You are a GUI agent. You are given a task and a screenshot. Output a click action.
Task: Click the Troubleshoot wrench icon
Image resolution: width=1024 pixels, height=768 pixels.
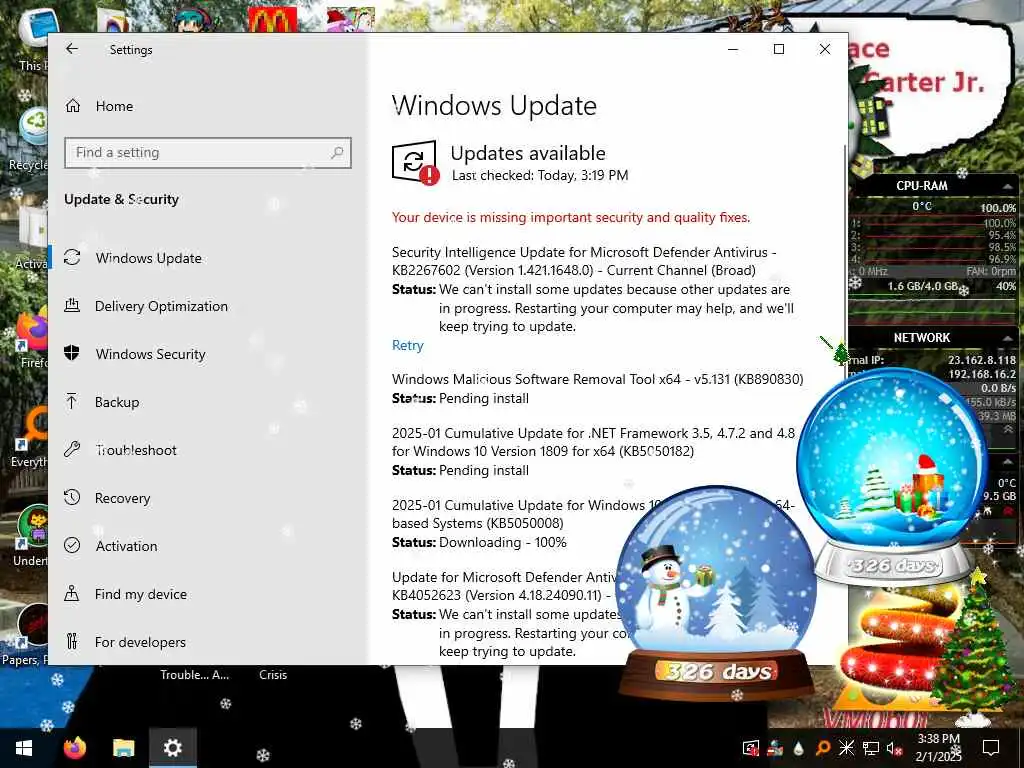click(x=72, y=449)
